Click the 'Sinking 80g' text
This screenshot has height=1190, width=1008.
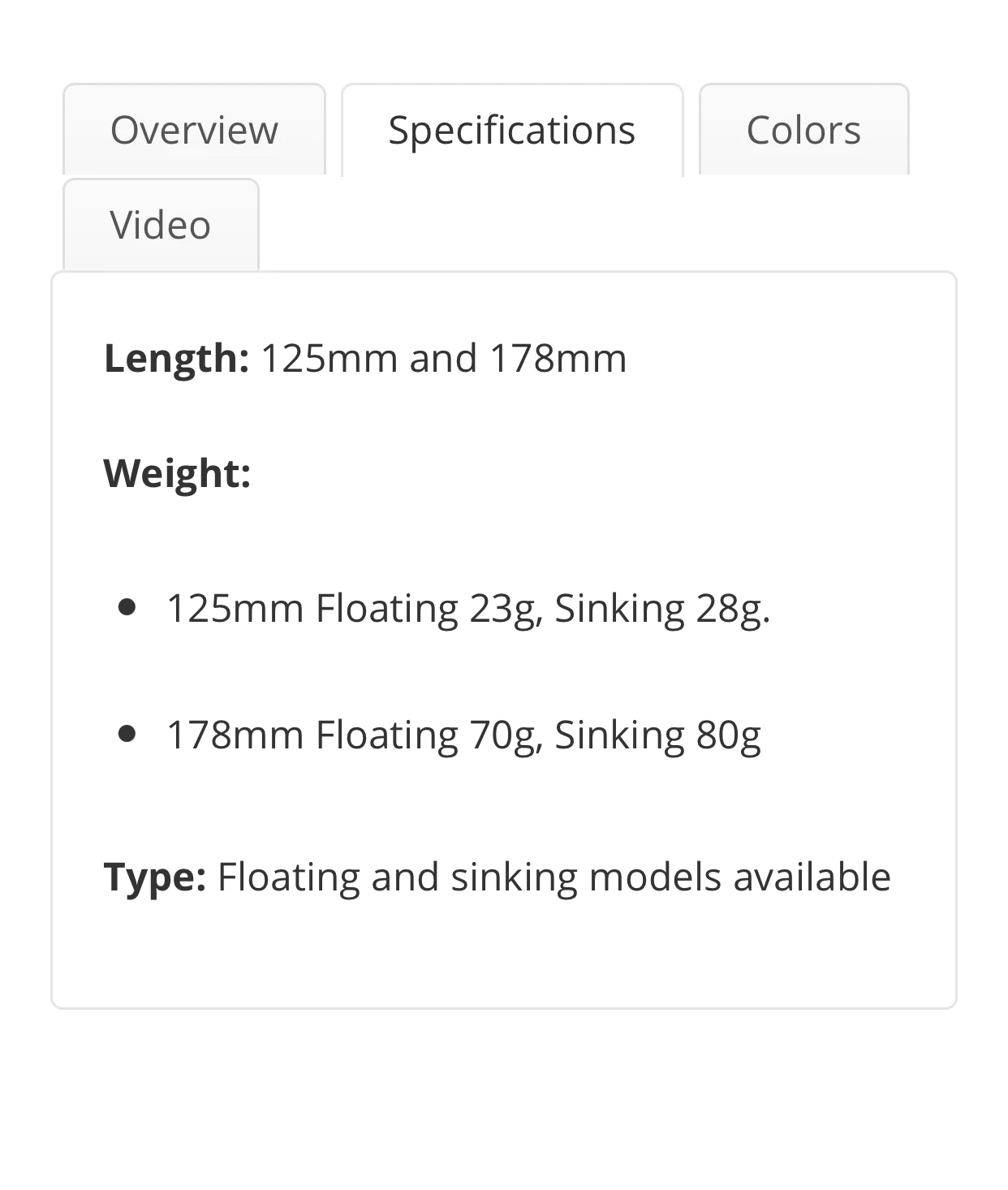(x=657, y=735)
